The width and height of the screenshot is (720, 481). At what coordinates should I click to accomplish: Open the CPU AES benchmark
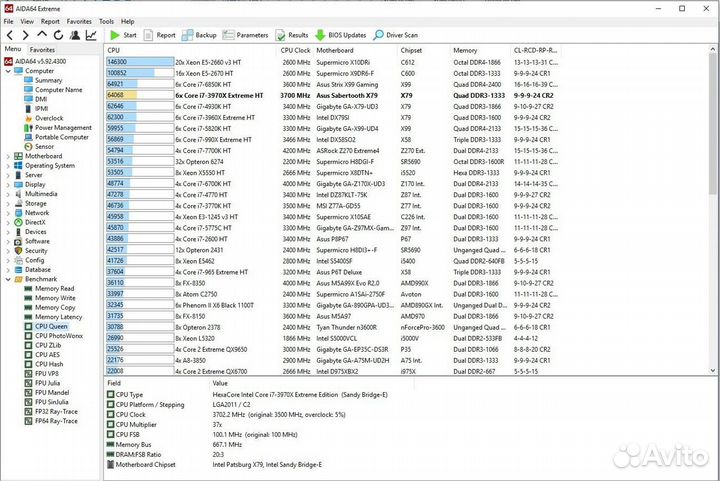pos(47,354)
